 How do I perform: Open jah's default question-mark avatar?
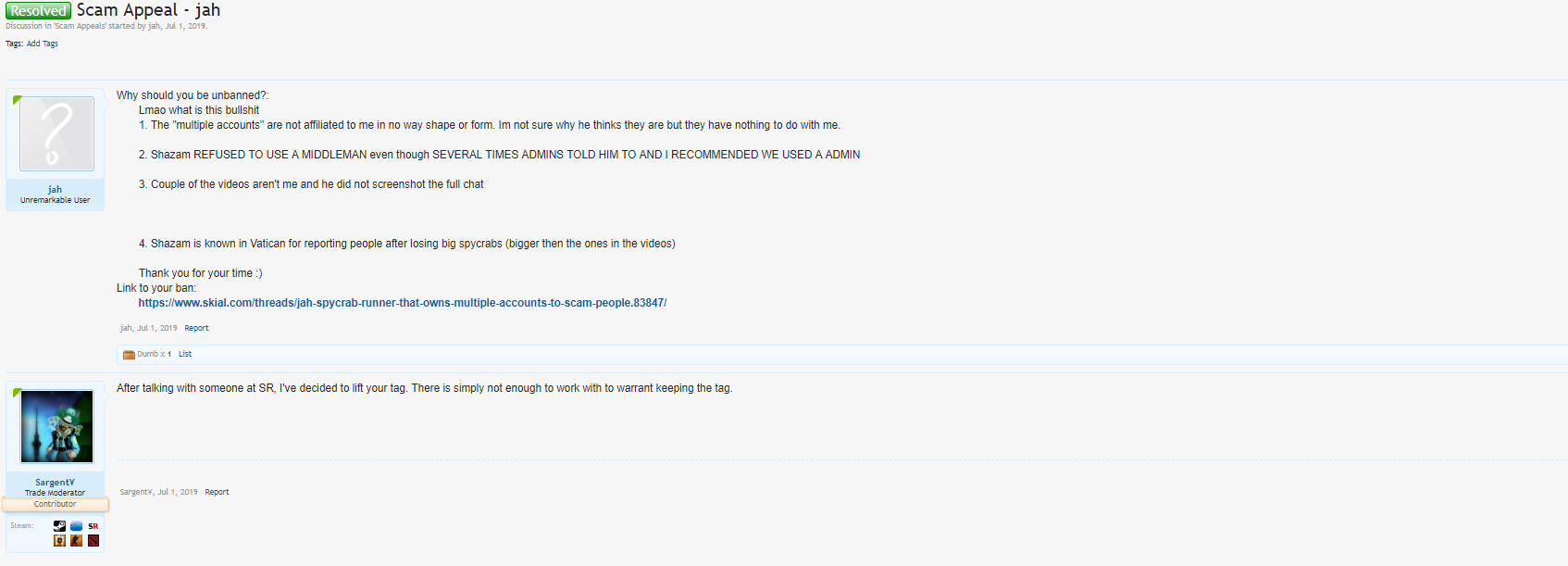point(56,133)
